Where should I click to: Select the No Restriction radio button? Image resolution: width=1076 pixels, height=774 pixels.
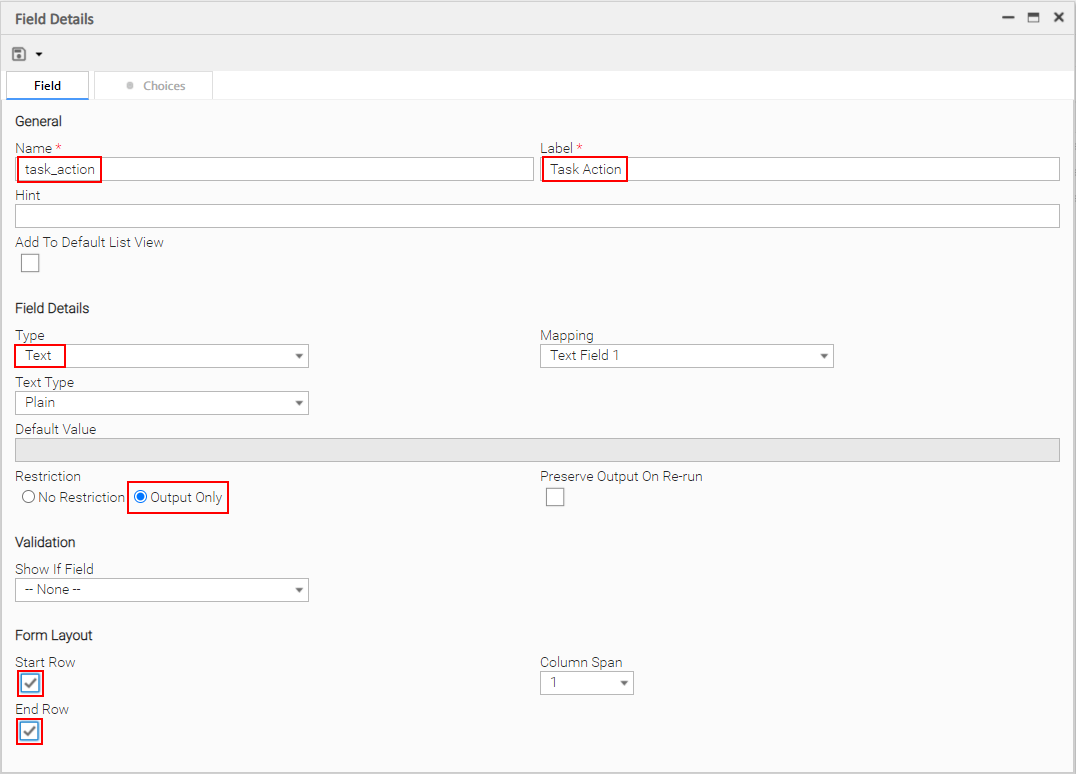pyautogui.click(x=29, y=497)
